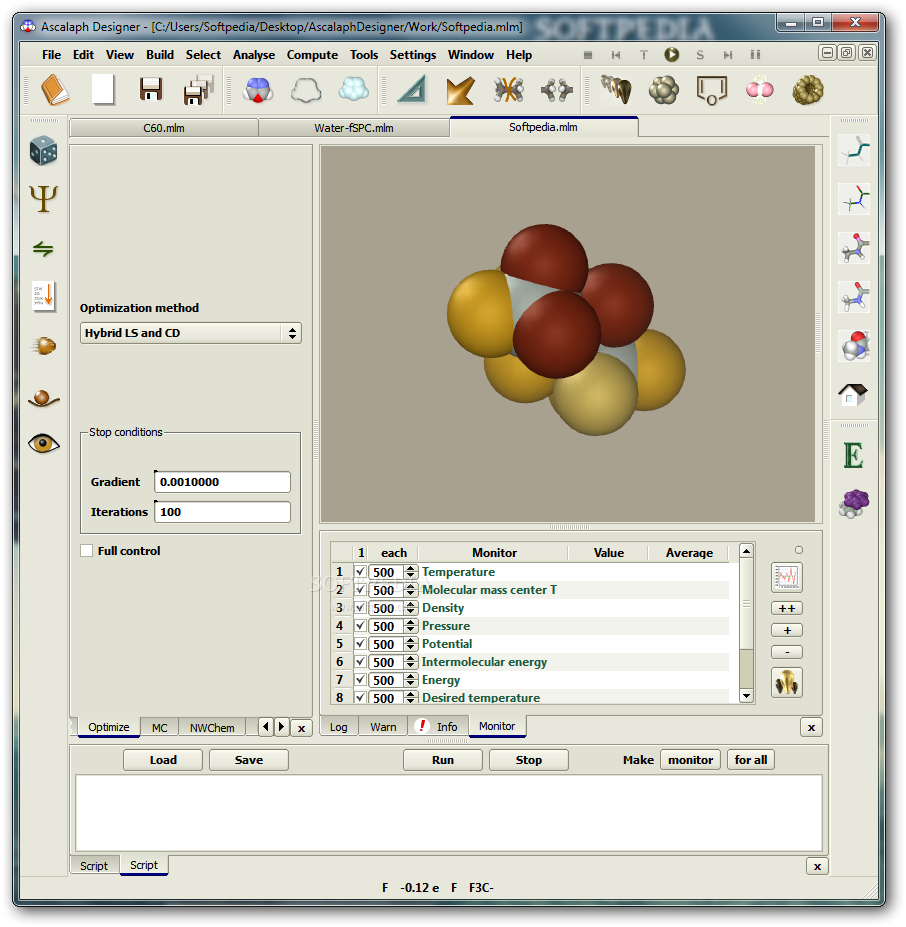The height and width of the screenshot is (927, 906).
Task: Create new blank document
Action: pyautogui.click(x=103, y=90)
